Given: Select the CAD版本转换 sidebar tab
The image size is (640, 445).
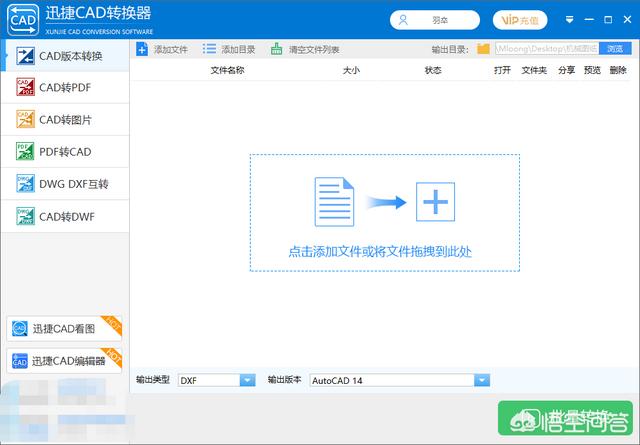Looking at the screenshot, I should pos(65,56).
